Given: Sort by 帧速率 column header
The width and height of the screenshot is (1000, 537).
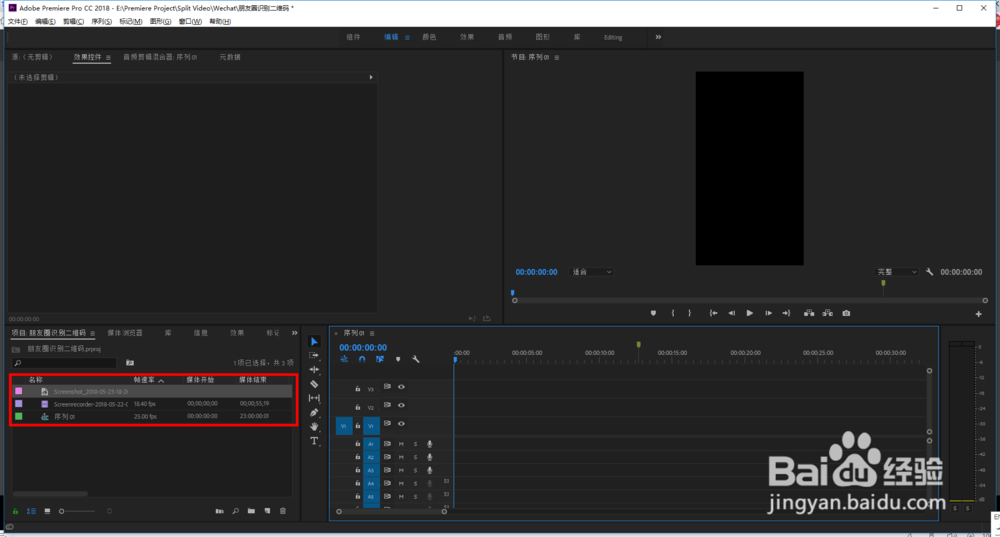Looking at the screenshot, I should (x=144, y=379).
